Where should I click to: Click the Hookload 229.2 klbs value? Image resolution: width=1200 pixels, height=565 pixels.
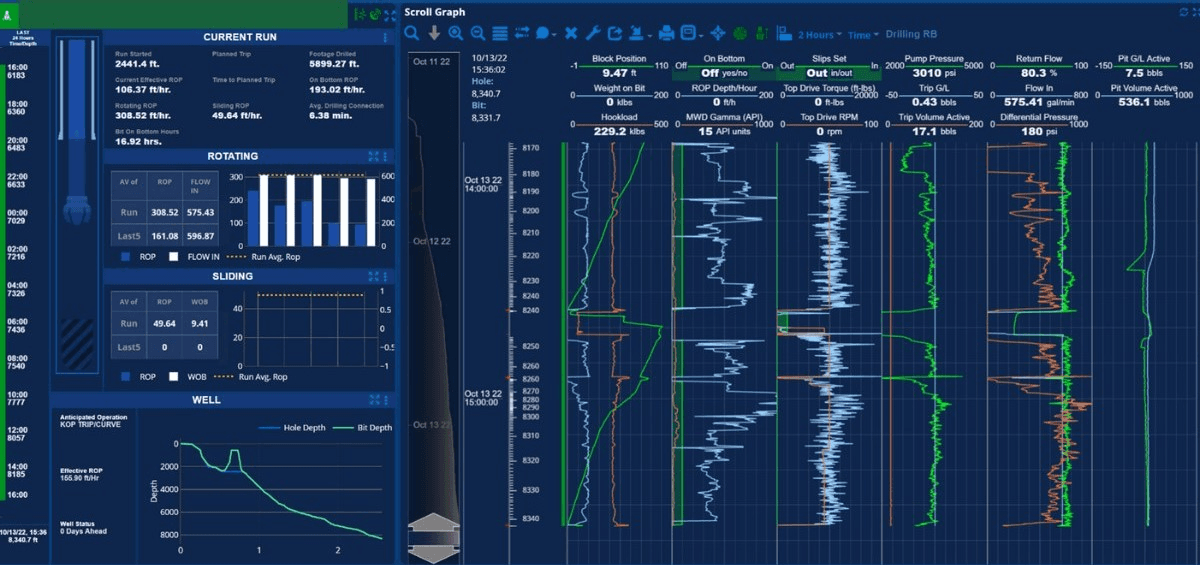point(619,131)
